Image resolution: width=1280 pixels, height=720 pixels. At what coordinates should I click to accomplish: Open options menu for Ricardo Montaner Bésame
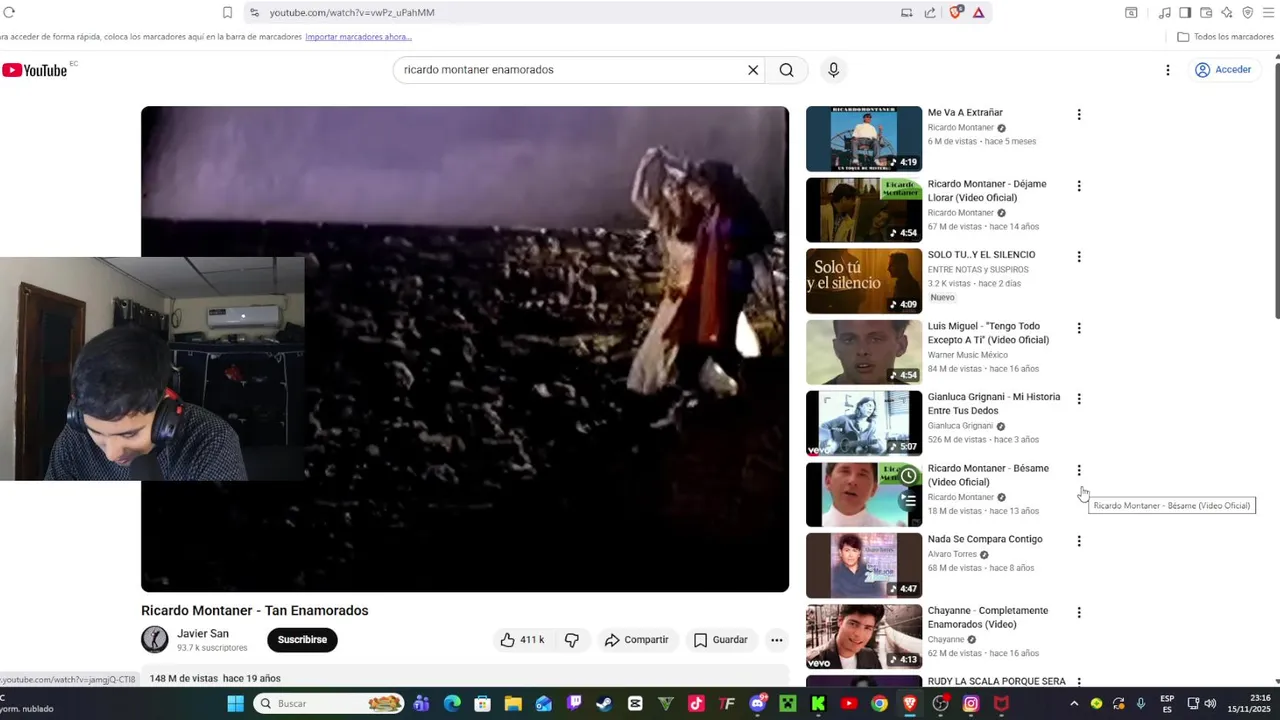(1078, 470)
